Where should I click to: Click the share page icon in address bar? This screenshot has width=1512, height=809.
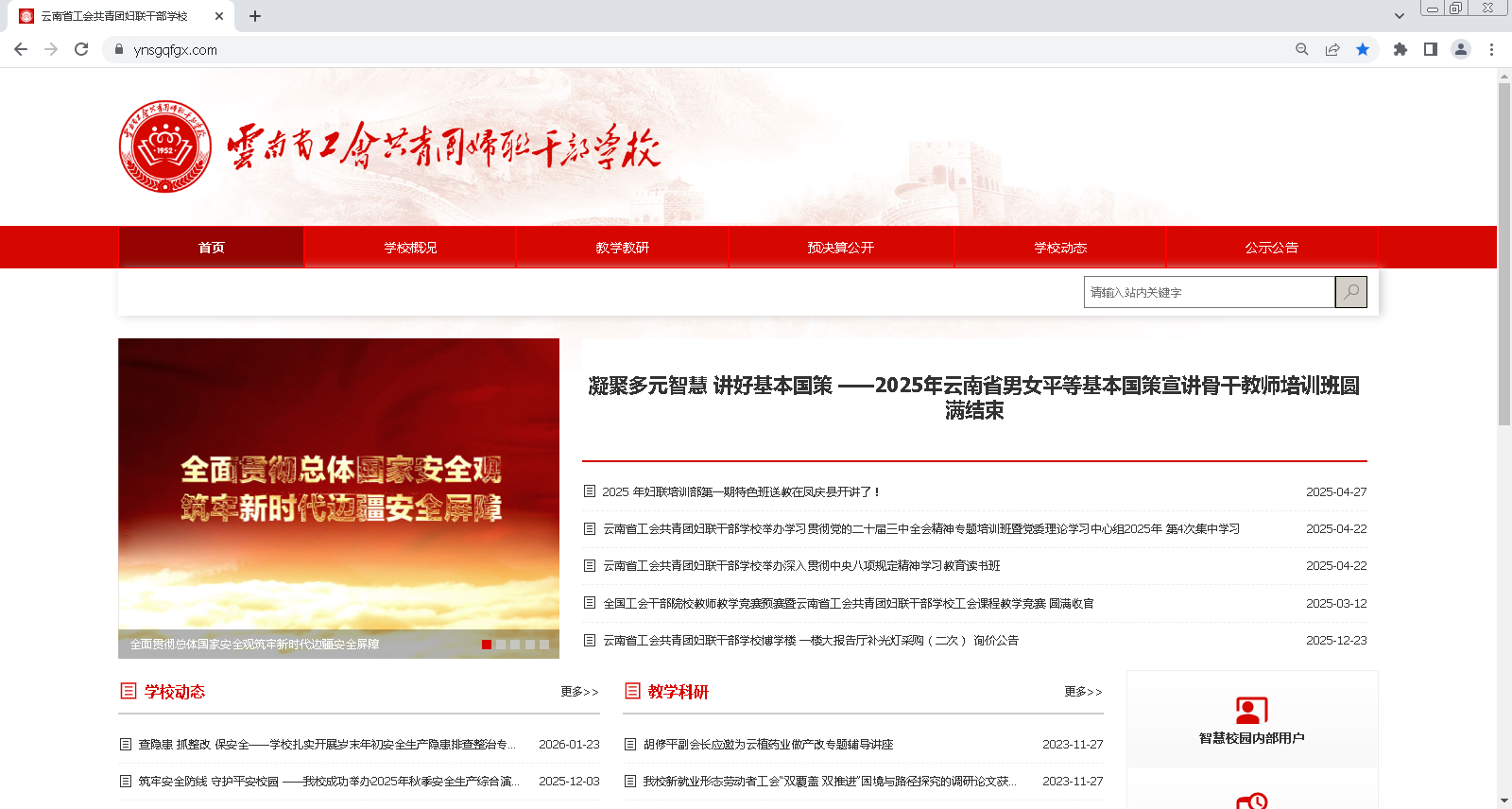tap(1332, 49)
